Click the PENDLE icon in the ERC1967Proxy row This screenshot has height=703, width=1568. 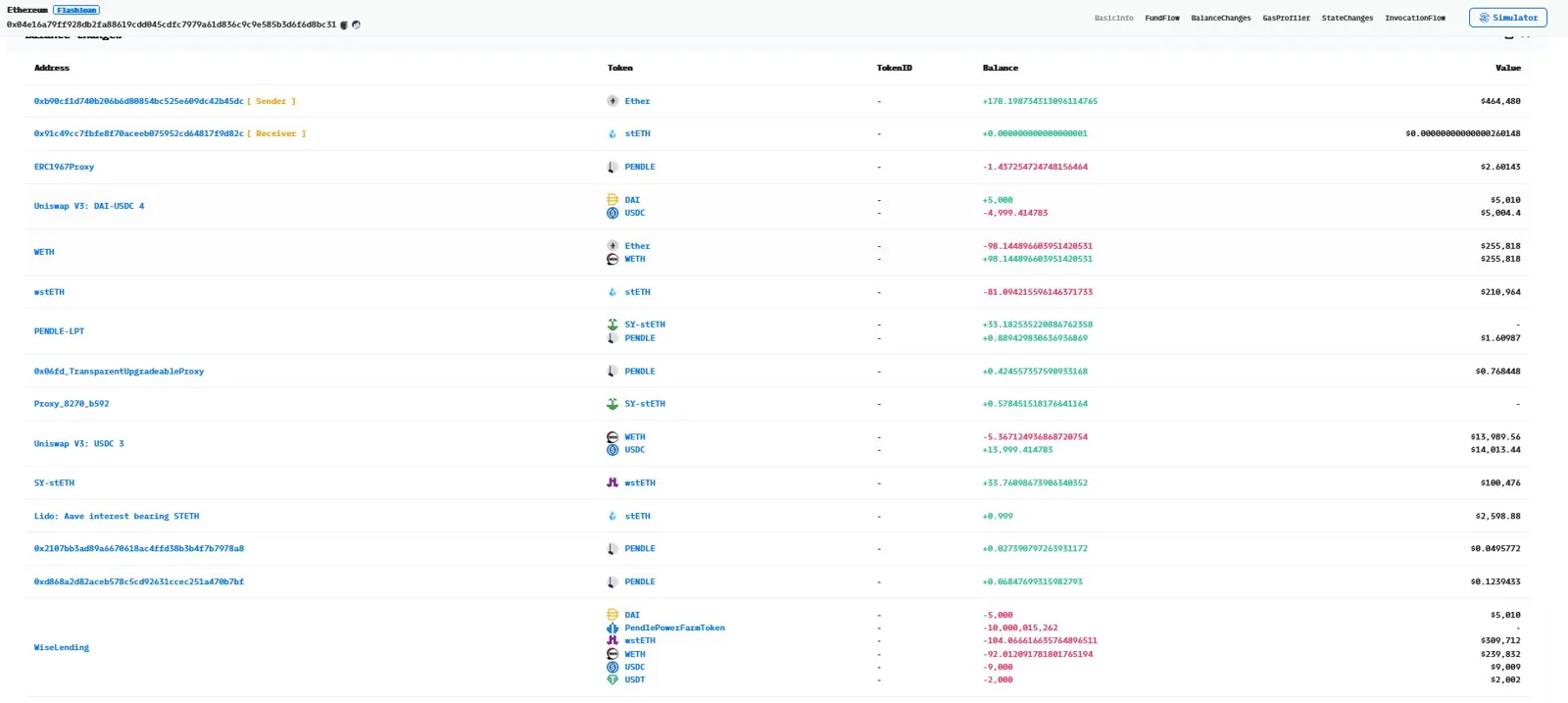tap(612, 167)
